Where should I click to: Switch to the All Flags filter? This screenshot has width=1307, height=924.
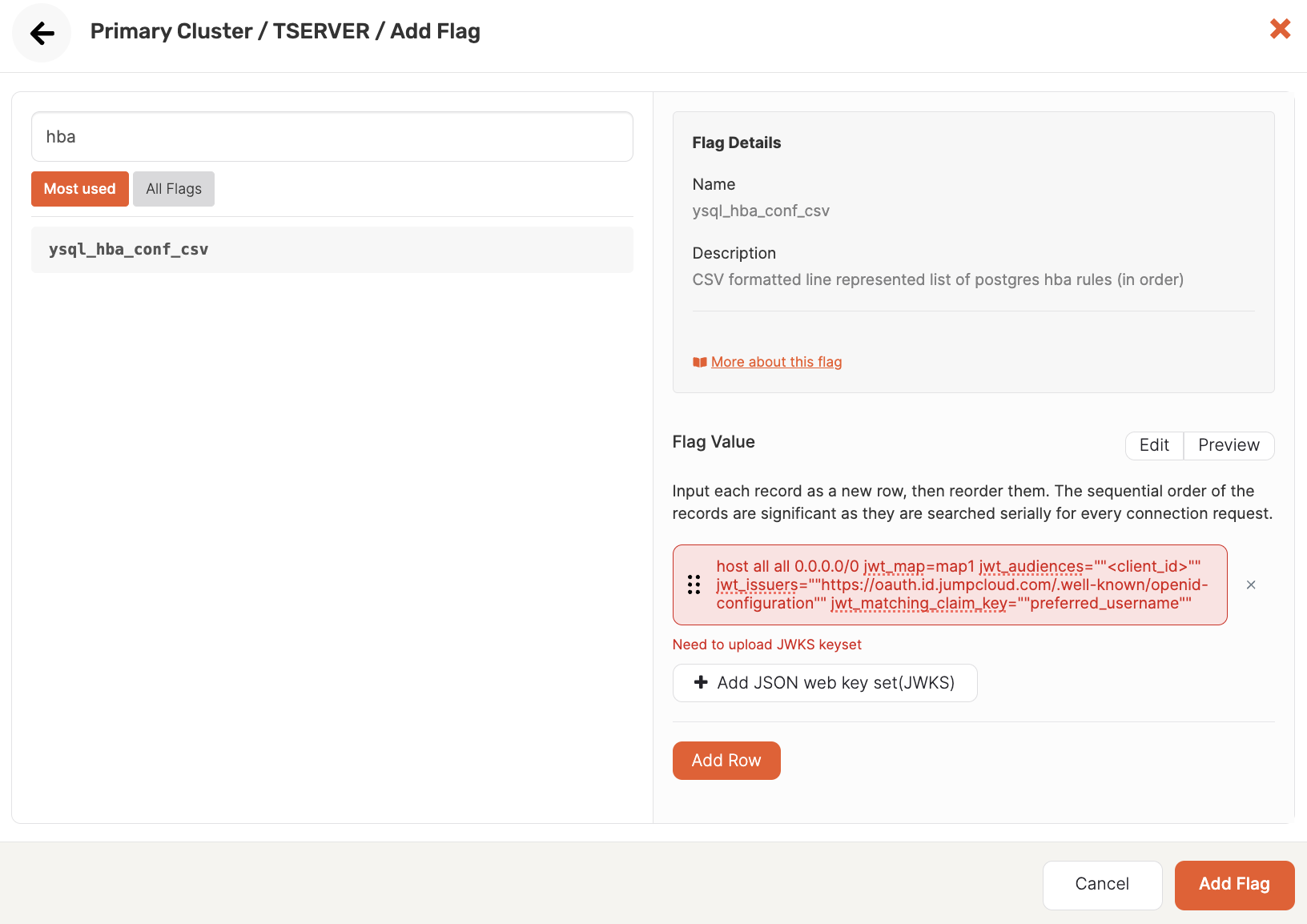(173, 188)
